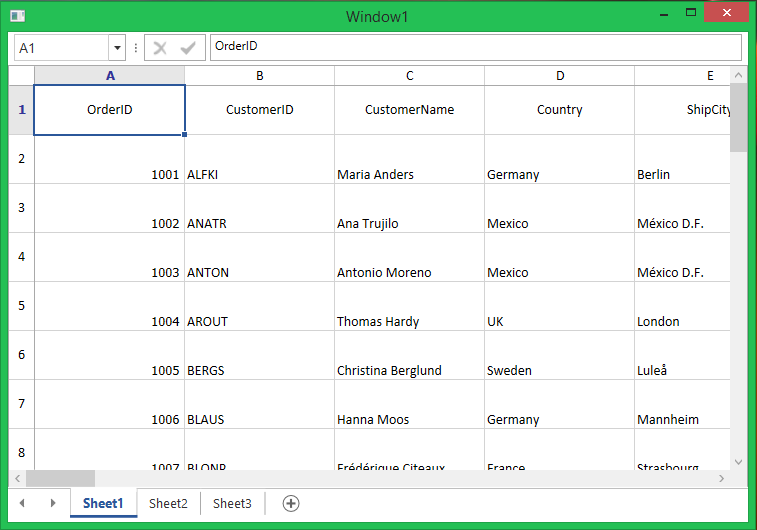Click the vertical scrollbar thumb
This screenshot has width=757, height=530.
pos(738,118)
